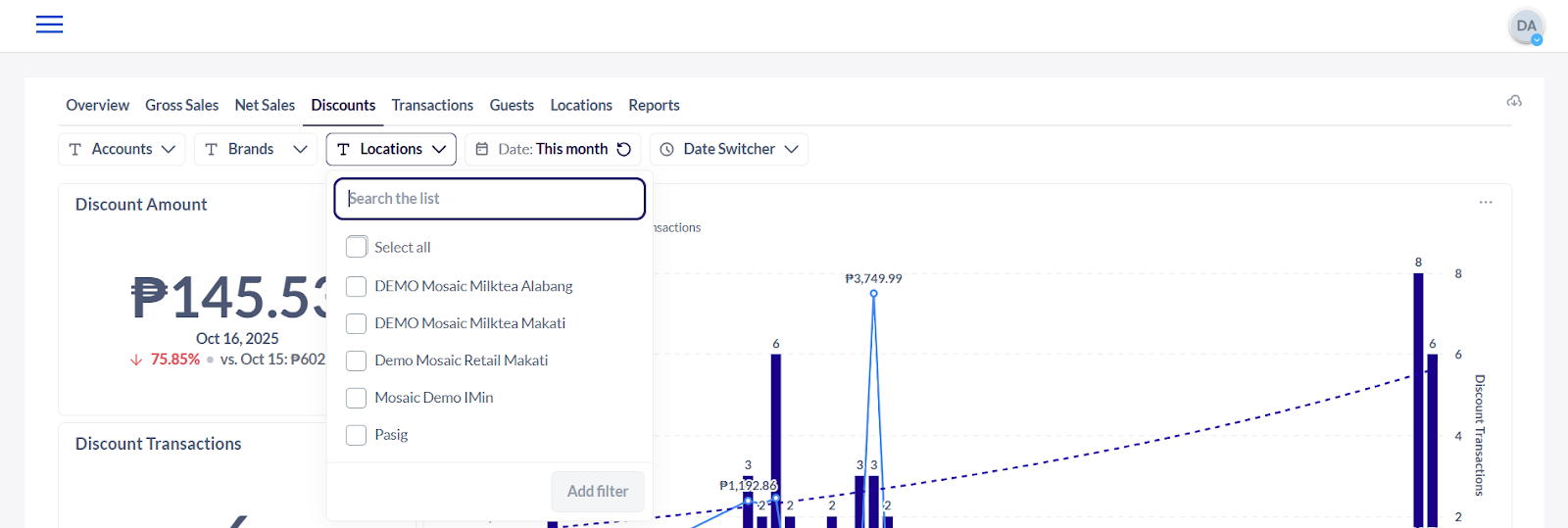Open the chart three-dots options menu
The image size is (1568, 528).
[1486, 202]
